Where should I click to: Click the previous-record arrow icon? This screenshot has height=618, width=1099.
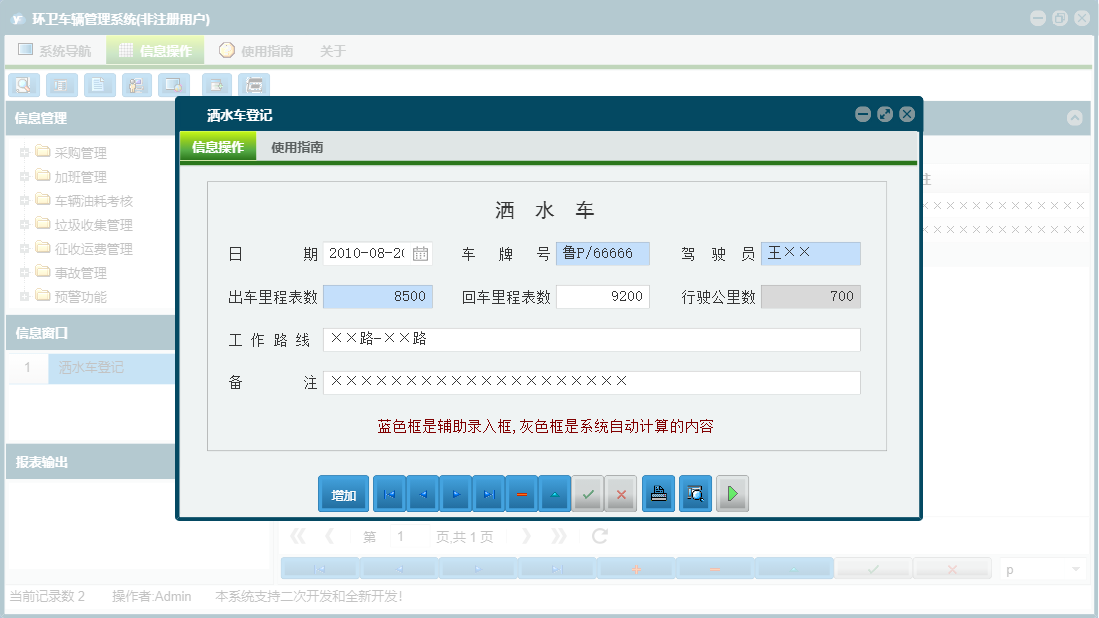pyautogui.click(x=421, y=493)
